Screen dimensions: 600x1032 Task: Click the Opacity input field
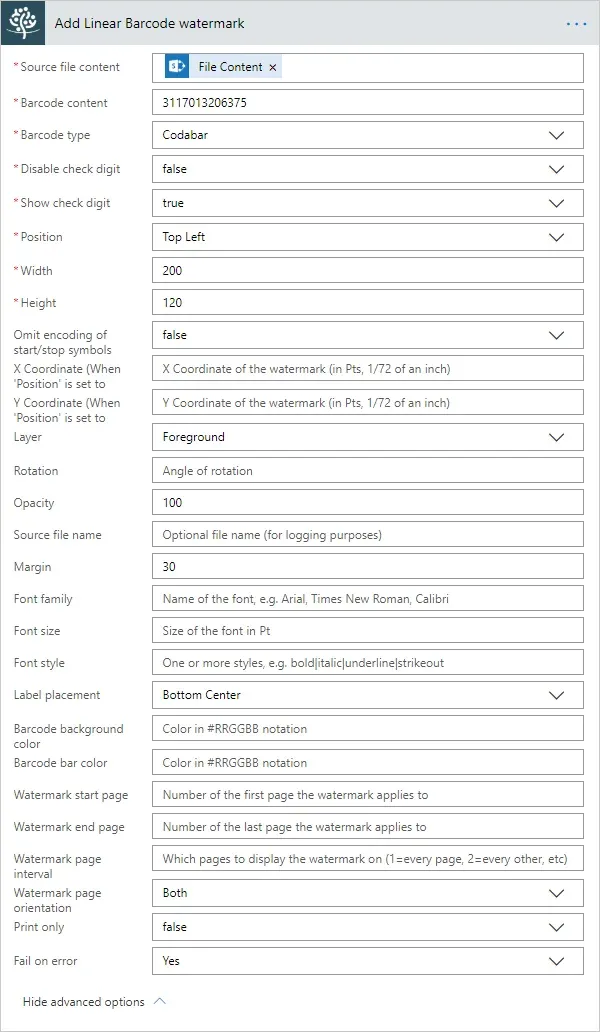click(x=368, y=503)
